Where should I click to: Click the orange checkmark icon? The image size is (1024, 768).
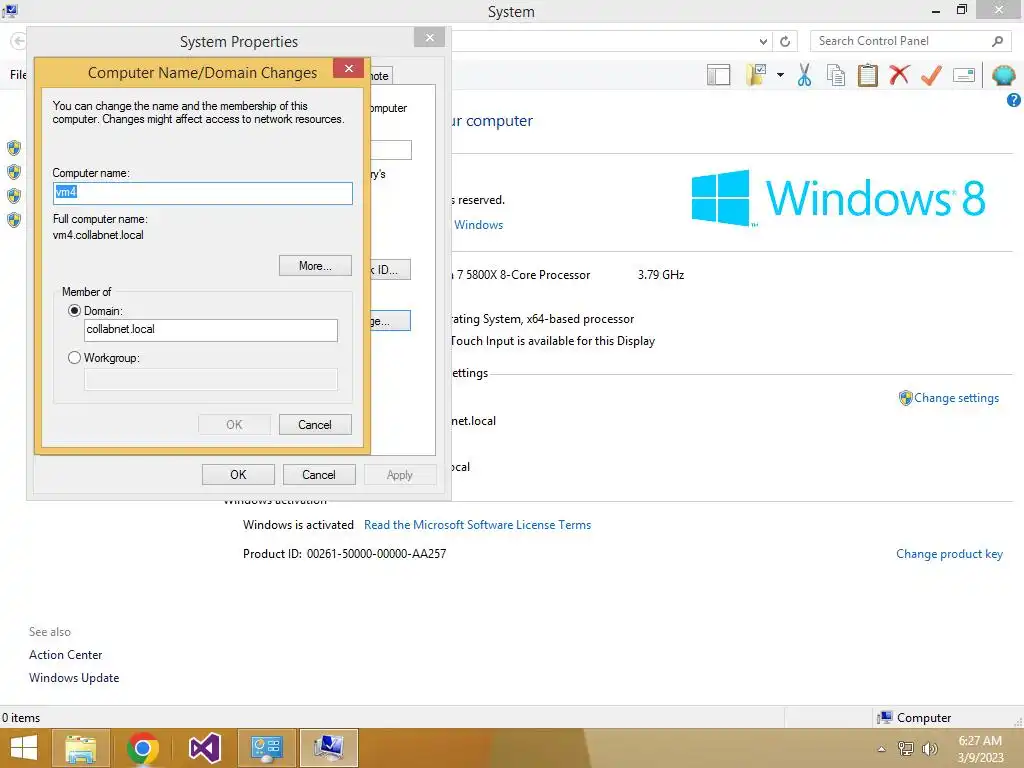[931, 75]
